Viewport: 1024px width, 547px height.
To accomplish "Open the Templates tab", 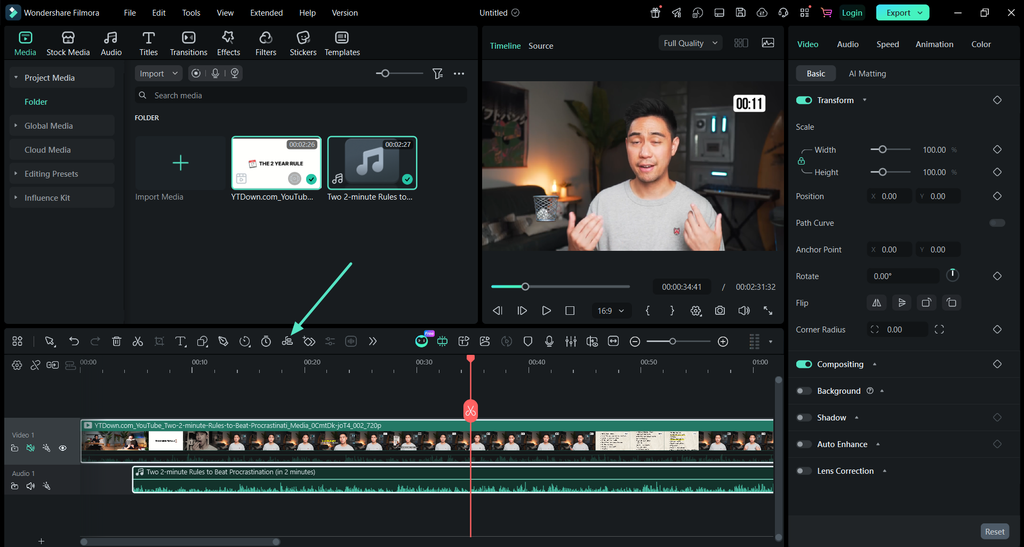I will coord(342,44).
